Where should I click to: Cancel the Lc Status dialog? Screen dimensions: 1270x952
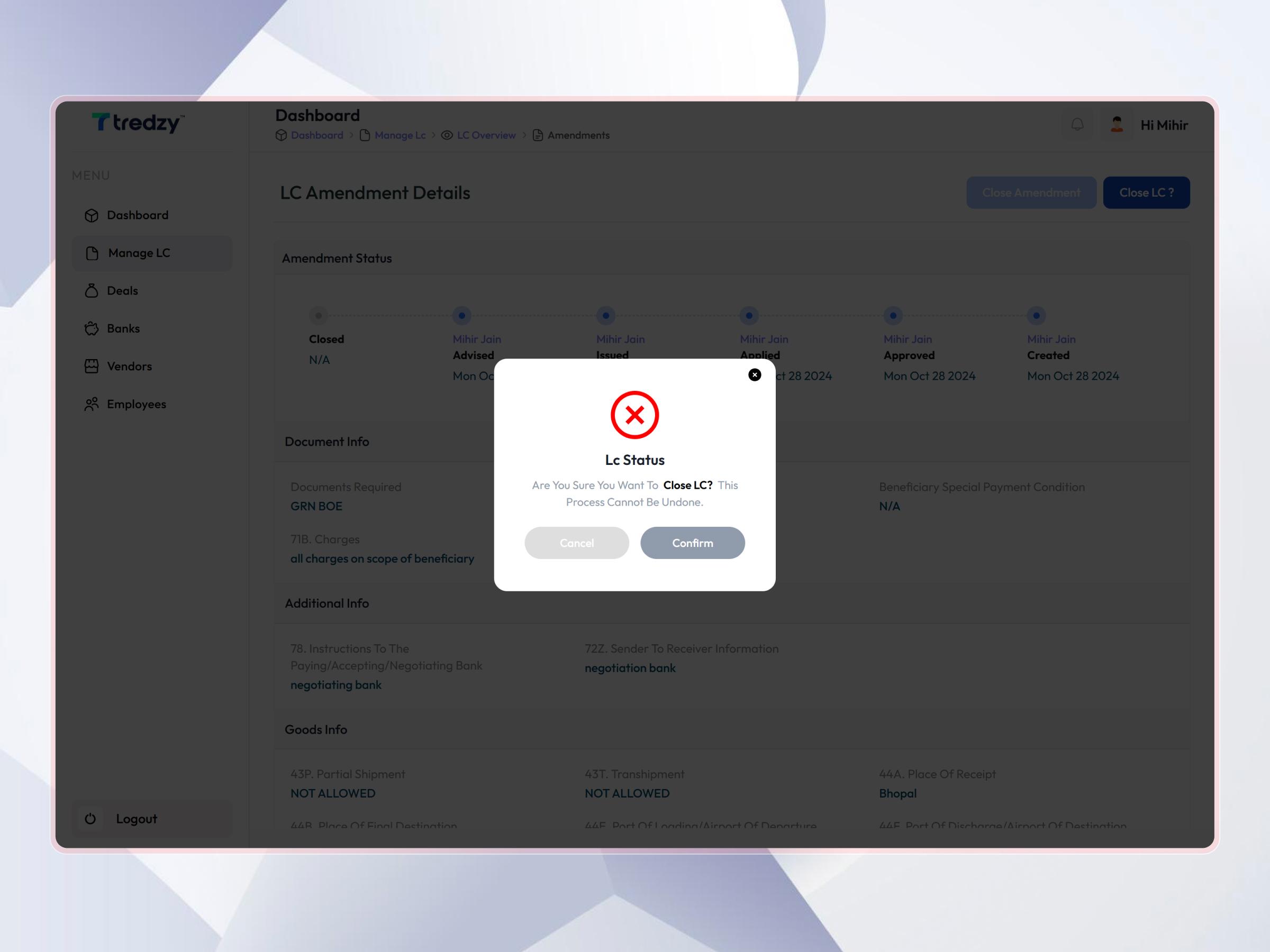(576, 542)
